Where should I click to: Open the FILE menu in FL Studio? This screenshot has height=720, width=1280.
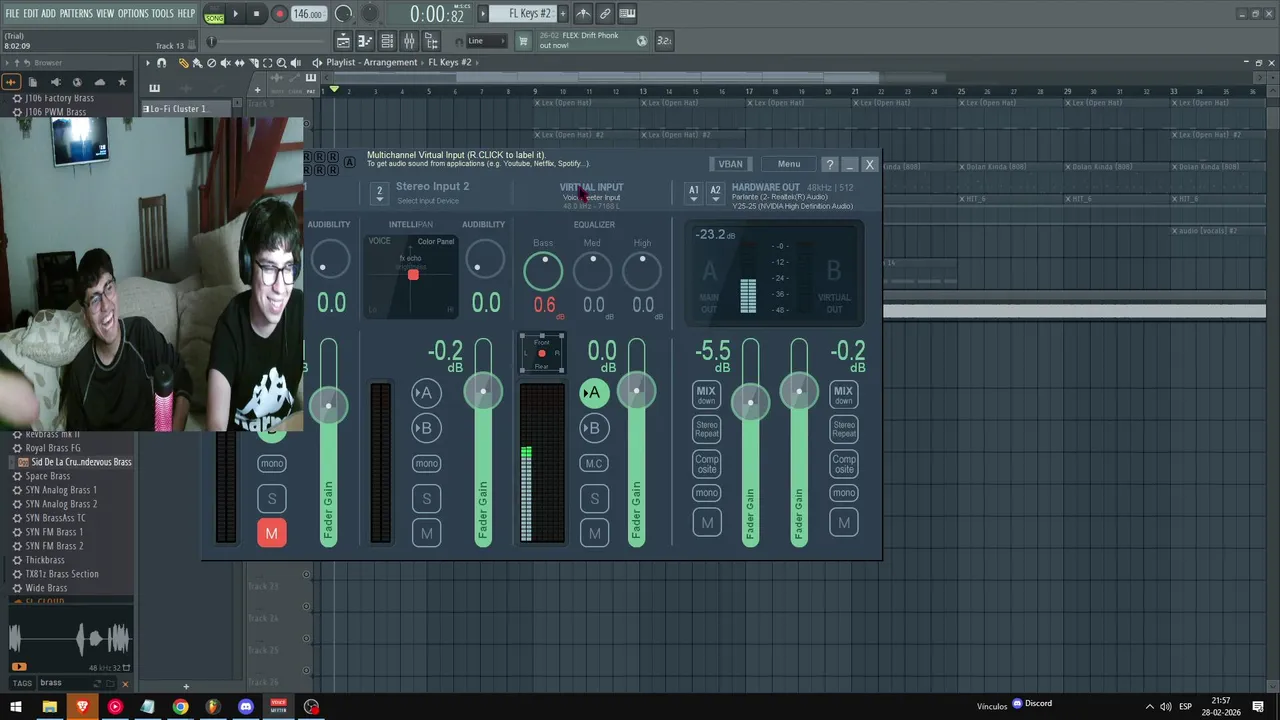click(x=12, y=13)
